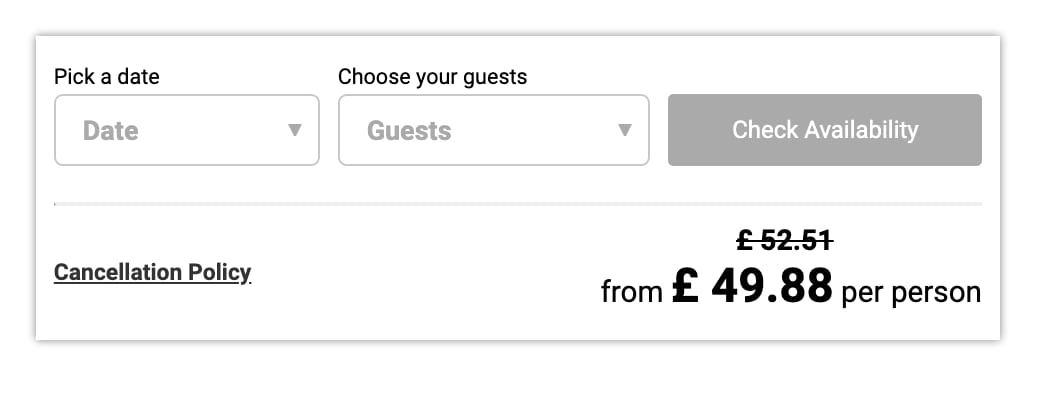1062x398 pixels.
Task: Click the pound sign of the current price
Action: pyautogui.click(x=685, y=286)
